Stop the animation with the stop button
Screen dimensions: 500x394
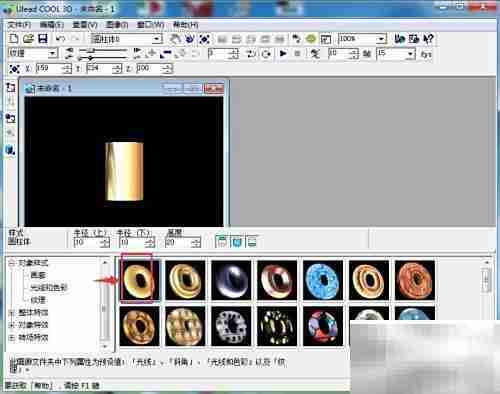[x=298, y=53]
